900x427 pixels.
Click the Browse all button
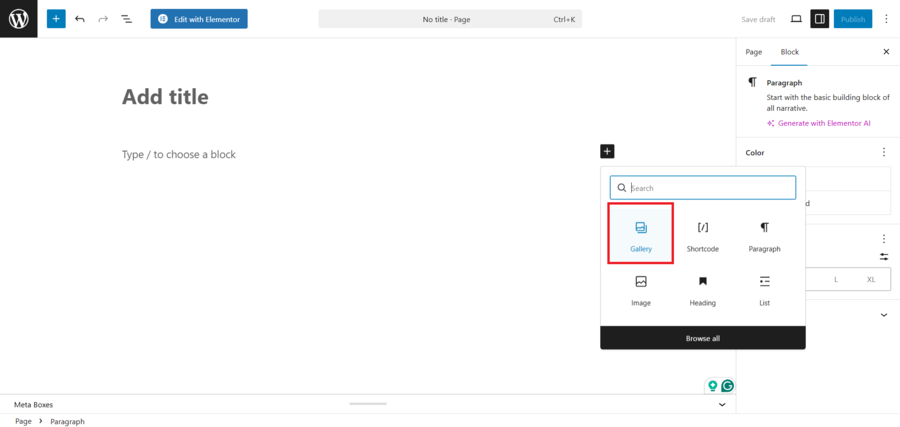click(702, 338)
